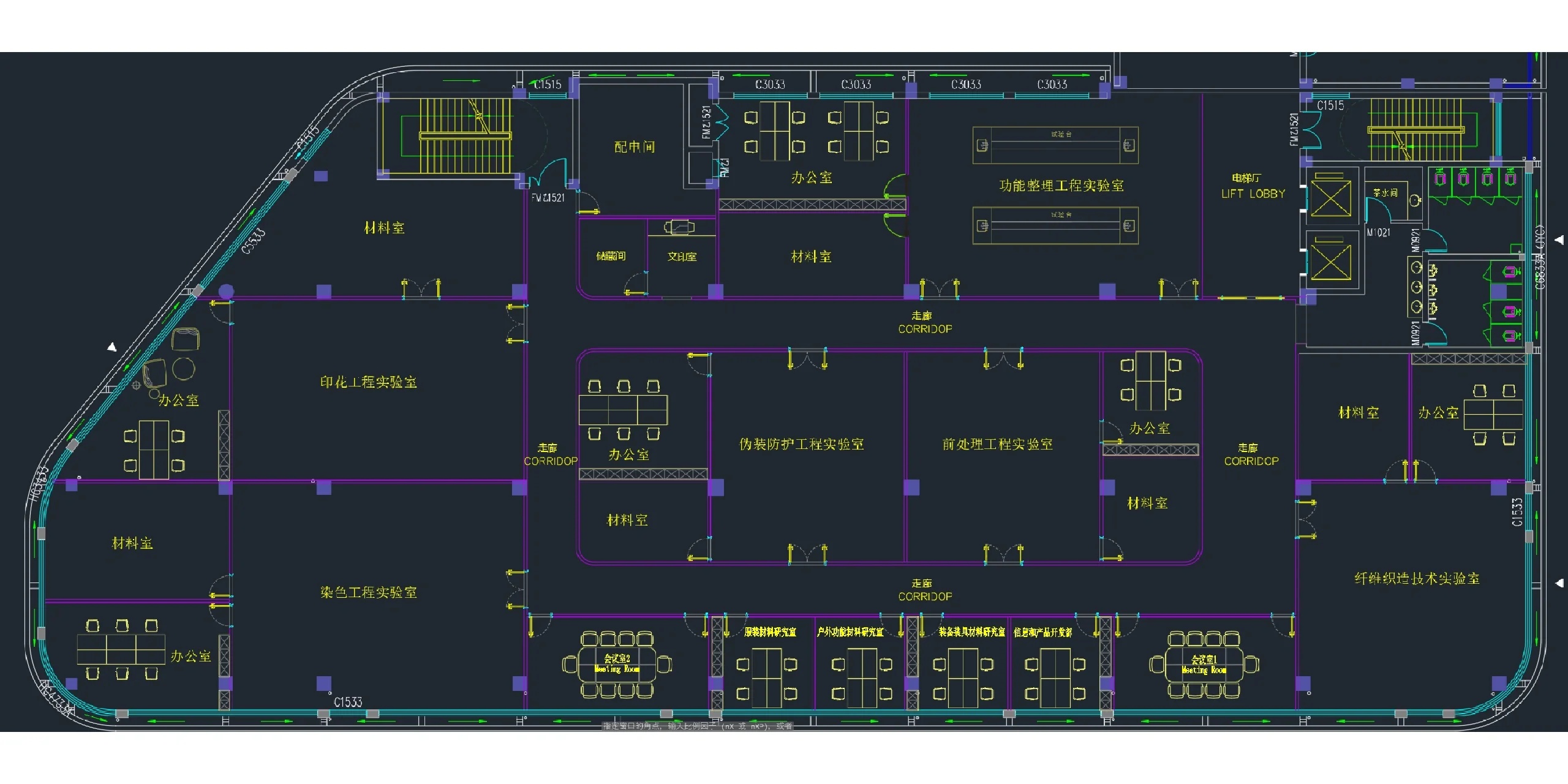Select the horizontal FMZ1521 tag below the left stairwell

click(548, 198)
